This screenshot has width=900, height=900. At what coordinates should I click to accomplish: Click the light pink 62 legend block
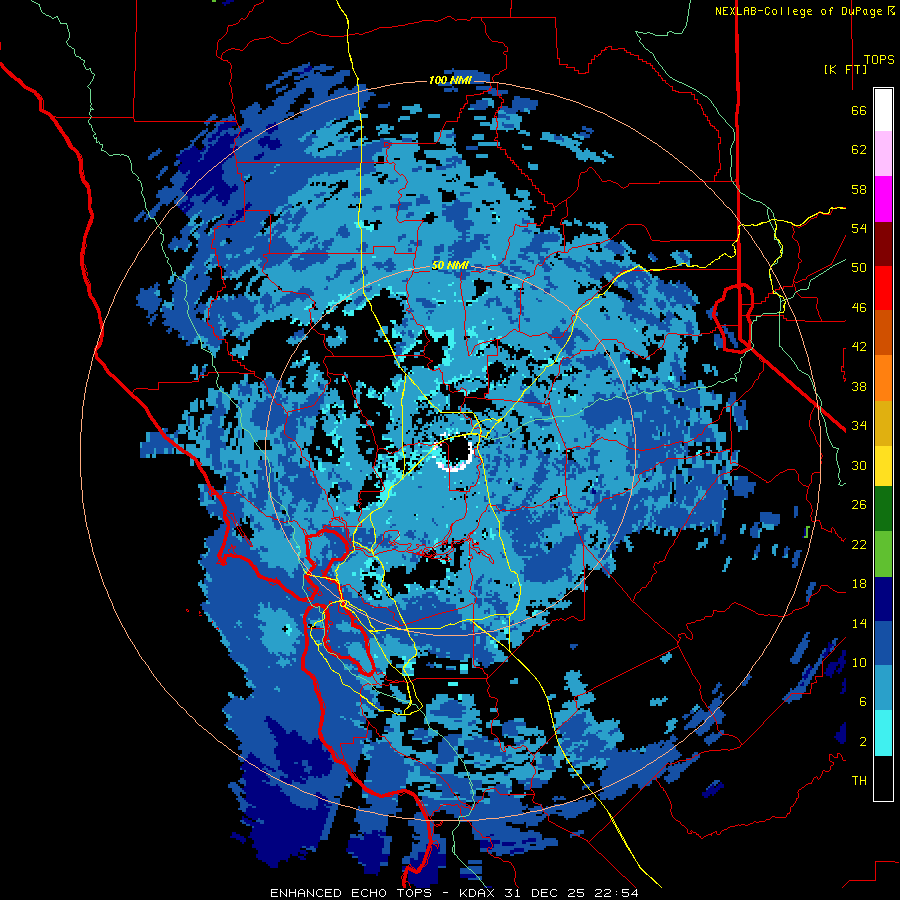click(x=883, y=154)
